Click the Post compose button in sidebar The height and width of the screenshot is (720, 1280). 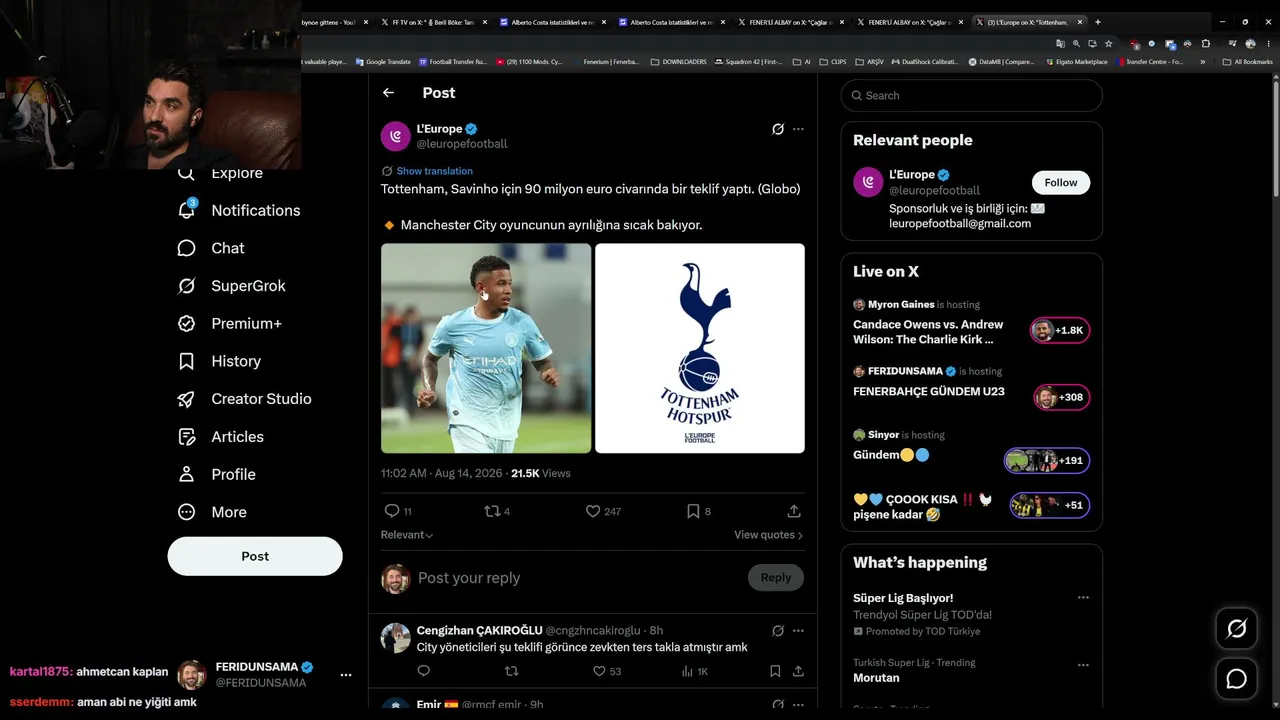[255, 556]
